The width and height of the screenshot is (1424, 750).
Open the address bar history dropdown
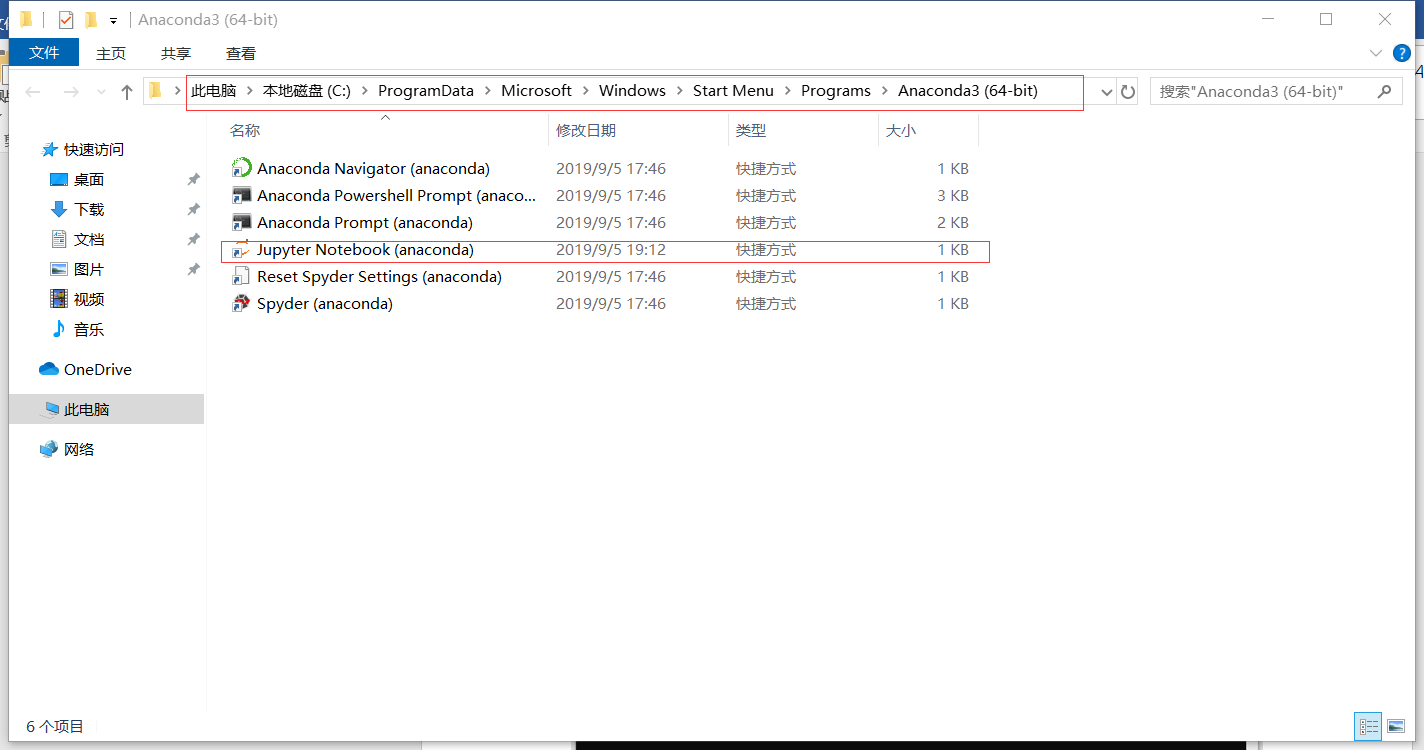click(x=1106, y=92)
